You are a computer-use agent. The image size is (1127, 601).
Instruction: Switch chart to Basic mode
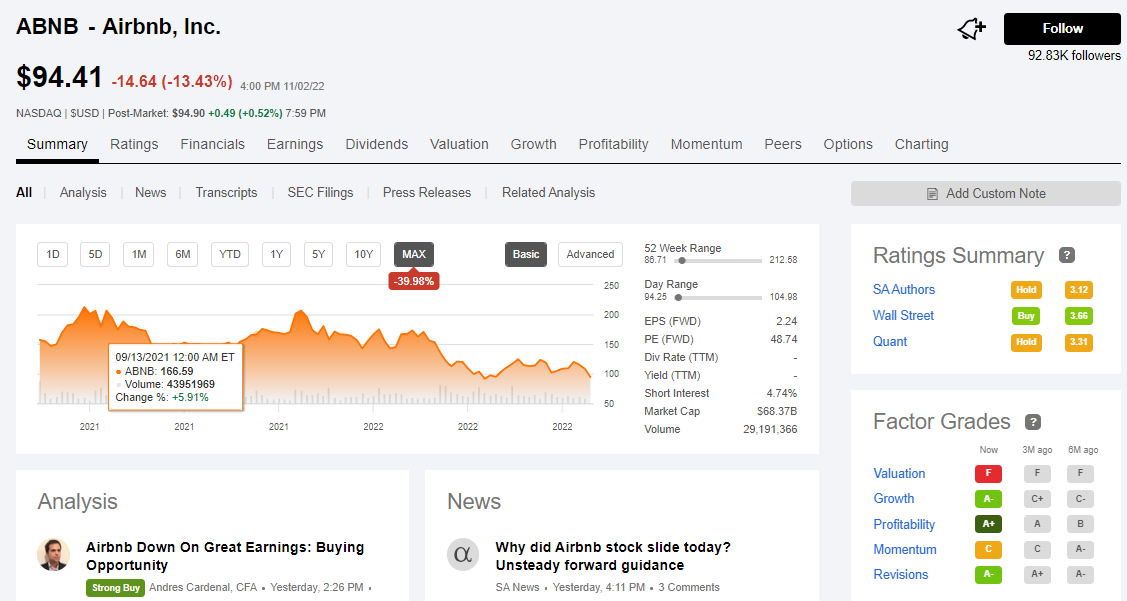point(526,254)
